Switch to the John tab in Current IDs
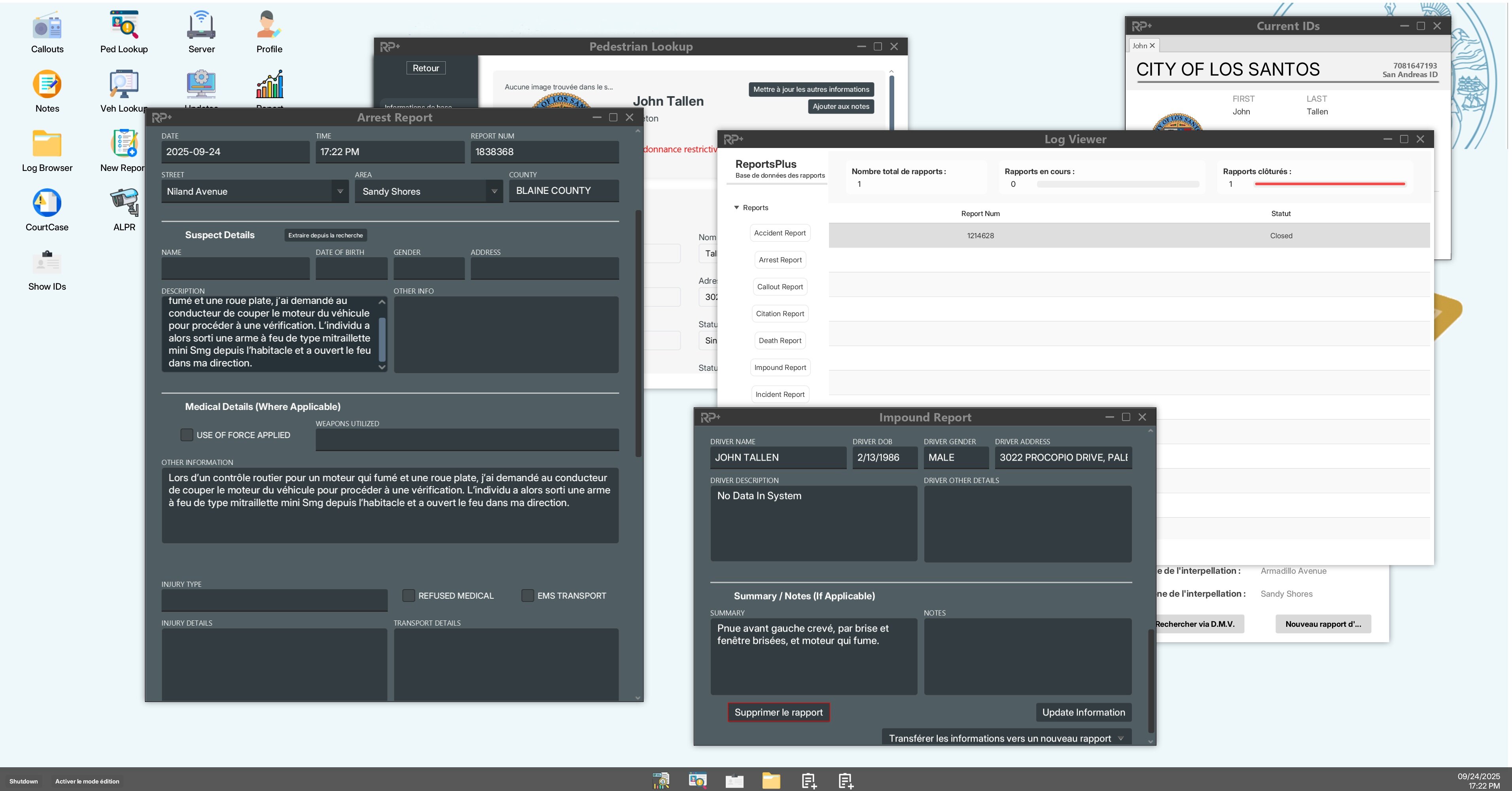 coord(1139,46)
